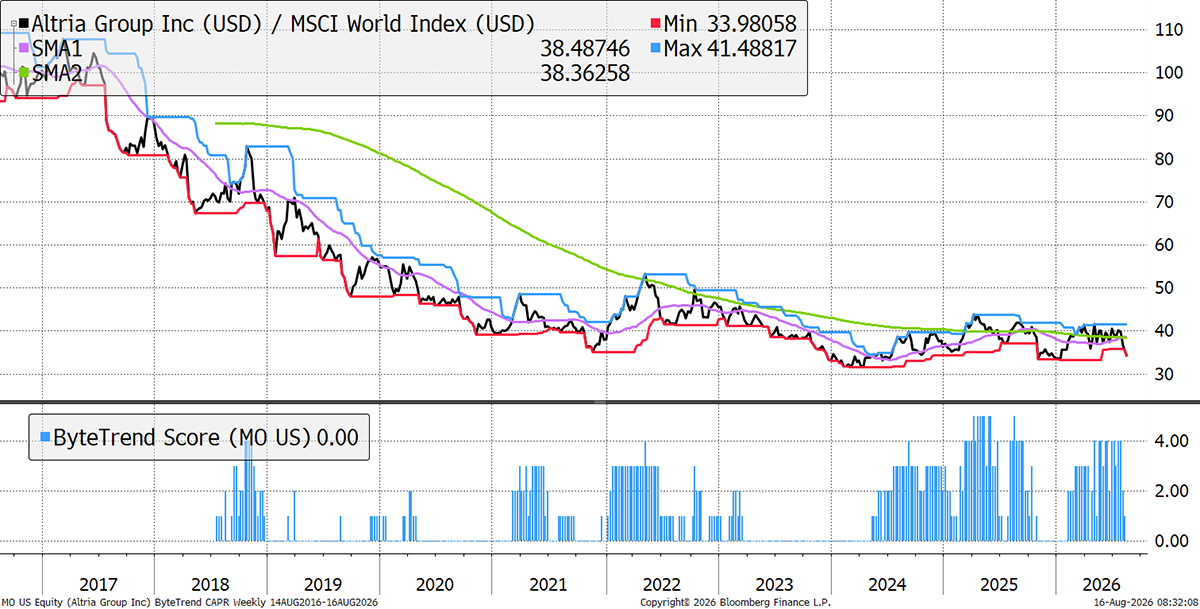1200x609 pixels.
Task: Click the 70 price axis label
Action: pyautogui.click(x=1163, y=202)
